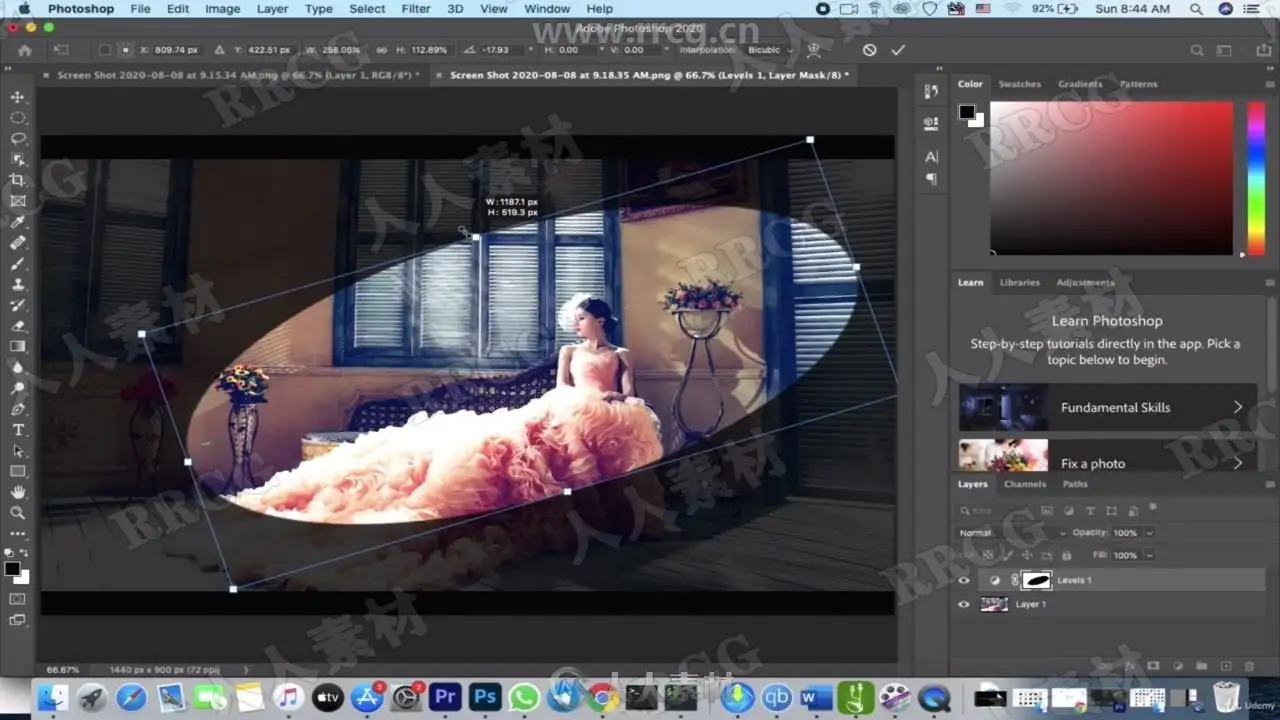Image resolution: width=1280 pixels, height=720 pixels.
Task: Open the Interpolation Bicubic dropdown
Action: pyautogui.click(x=771, y=50)
